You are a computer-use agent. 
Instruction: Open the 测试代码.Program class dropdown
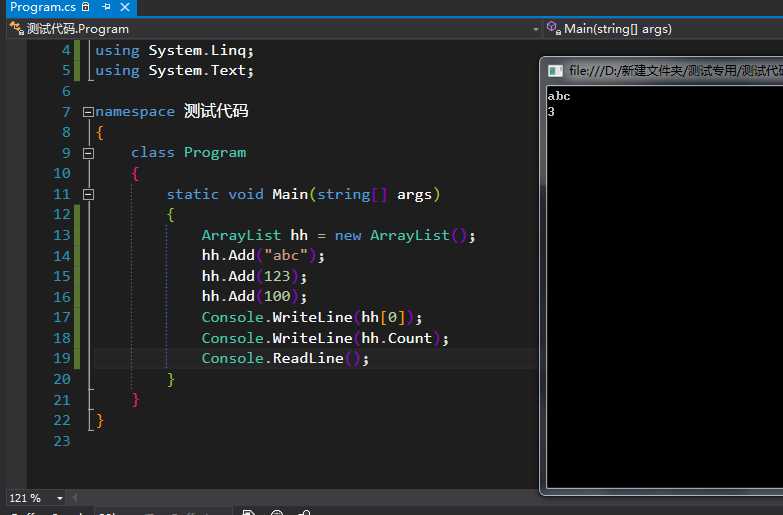click(535, 29)
